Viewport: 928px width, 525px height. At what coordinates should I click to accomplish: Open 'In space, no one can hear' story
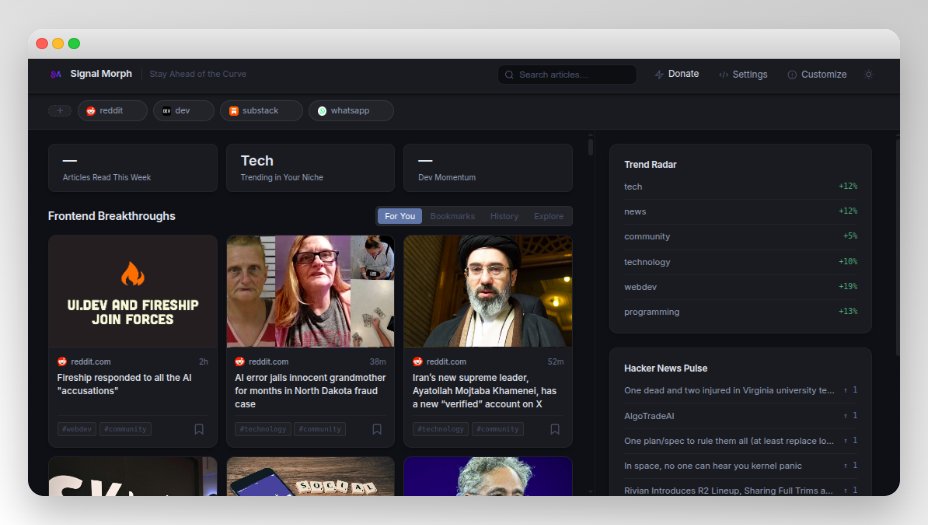(713, 466)
